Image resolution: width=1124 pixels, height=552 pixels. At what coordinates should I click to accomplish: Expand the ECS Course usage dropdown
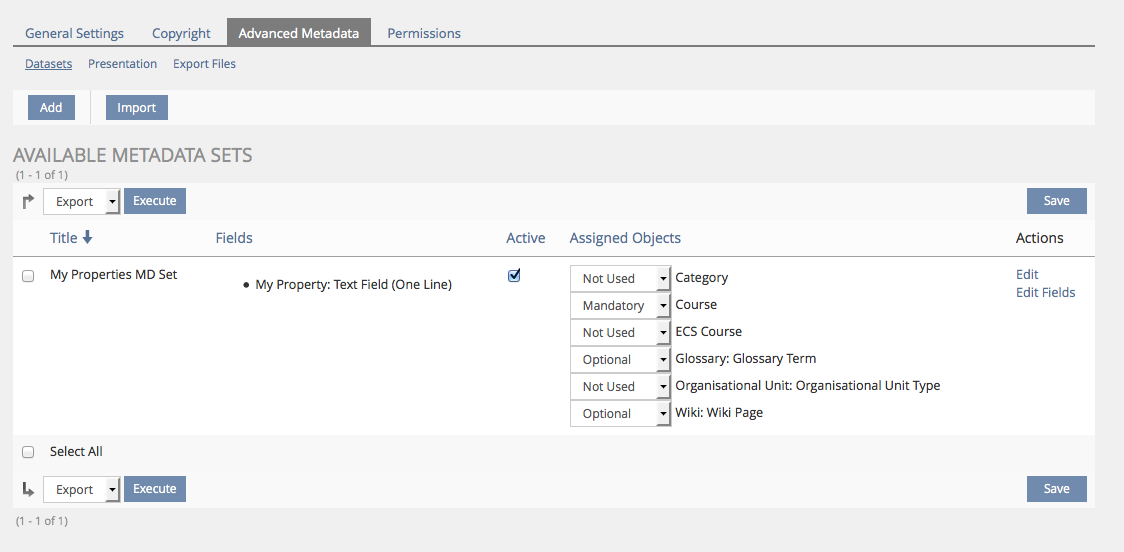coord(620,332)
